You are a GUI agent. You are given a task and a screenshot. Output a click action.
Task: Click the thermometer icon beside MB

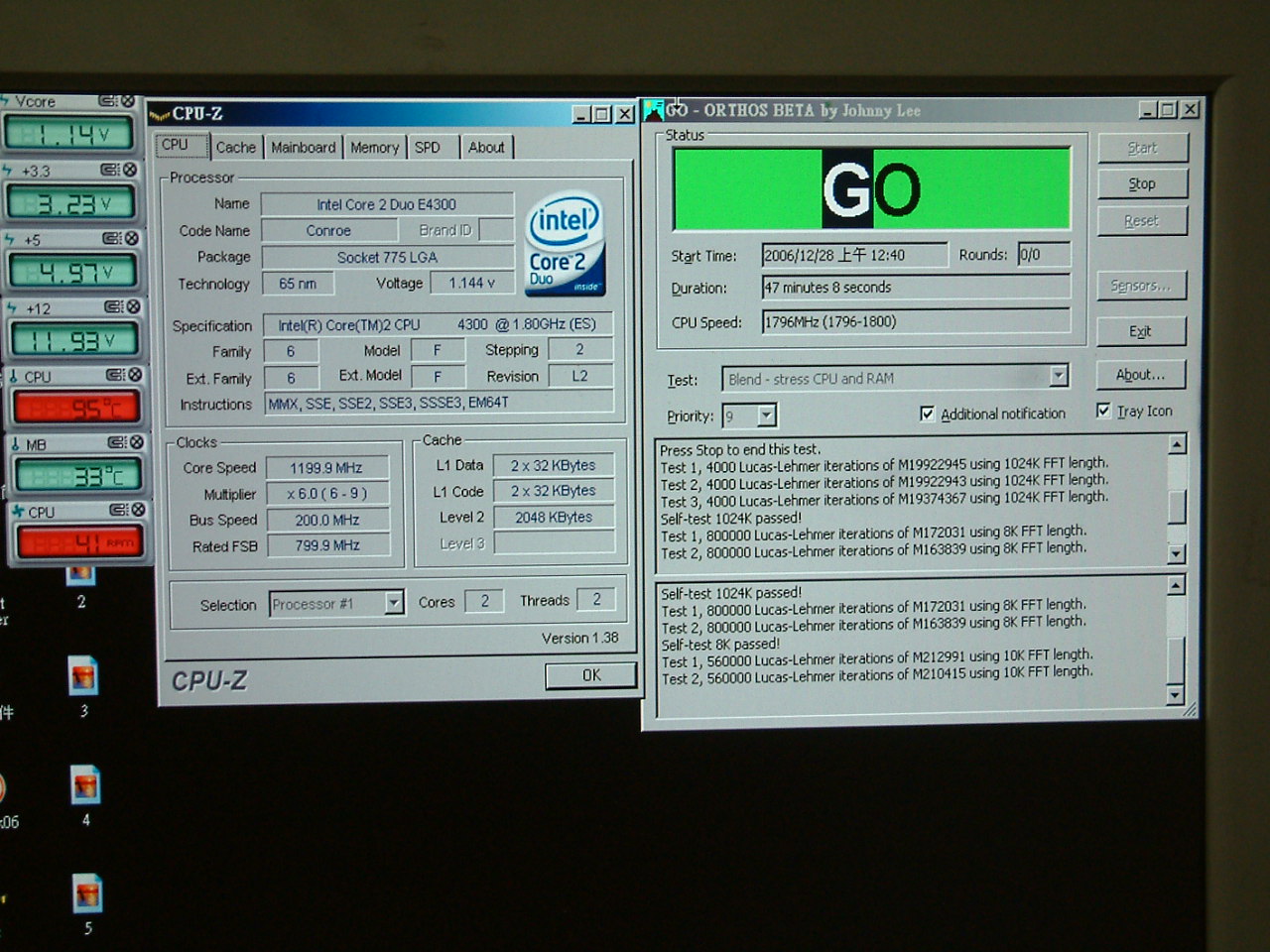[16, 444]
